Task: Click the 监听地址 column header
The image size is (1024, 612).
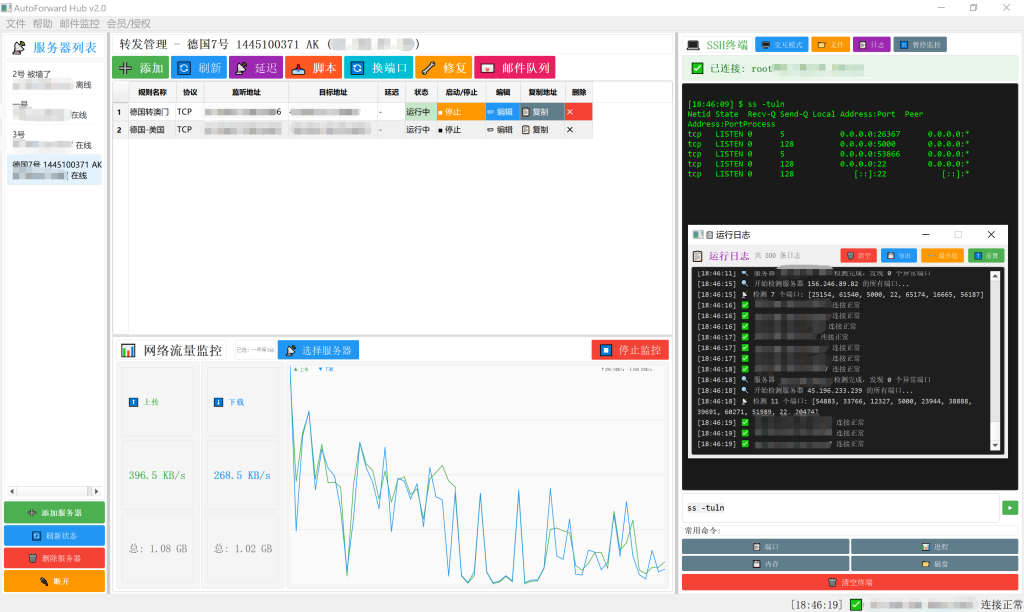Action: [x=246, y=92]
